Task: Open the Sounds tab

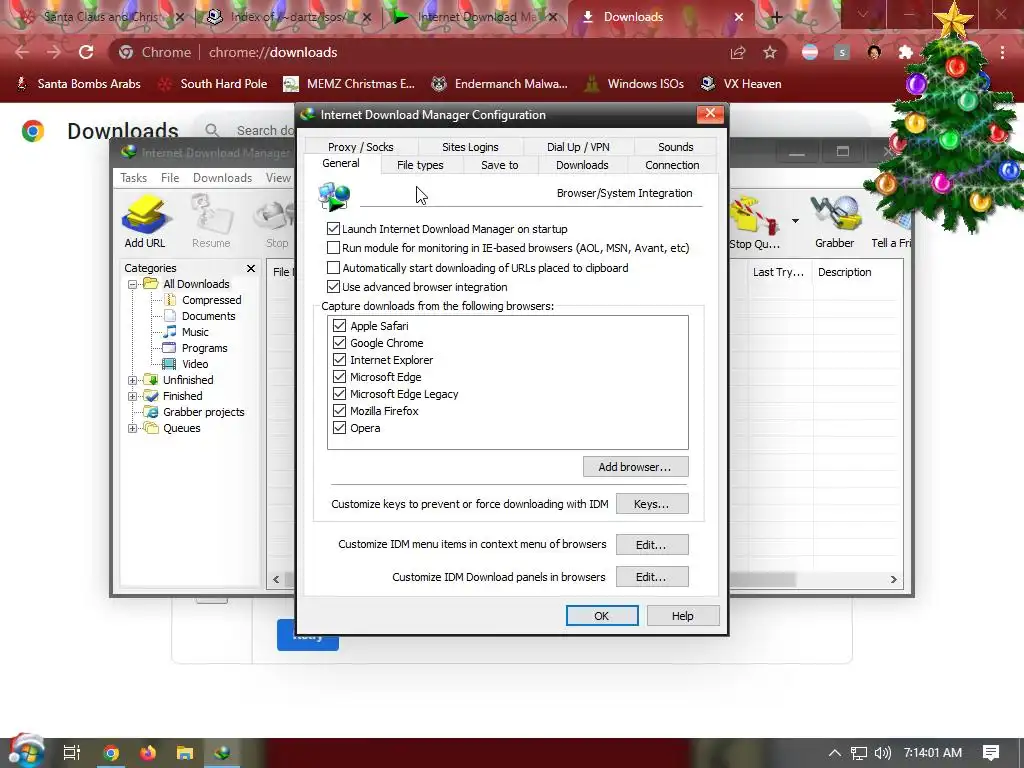Action: pyautogui.click(x=675, y=147)
